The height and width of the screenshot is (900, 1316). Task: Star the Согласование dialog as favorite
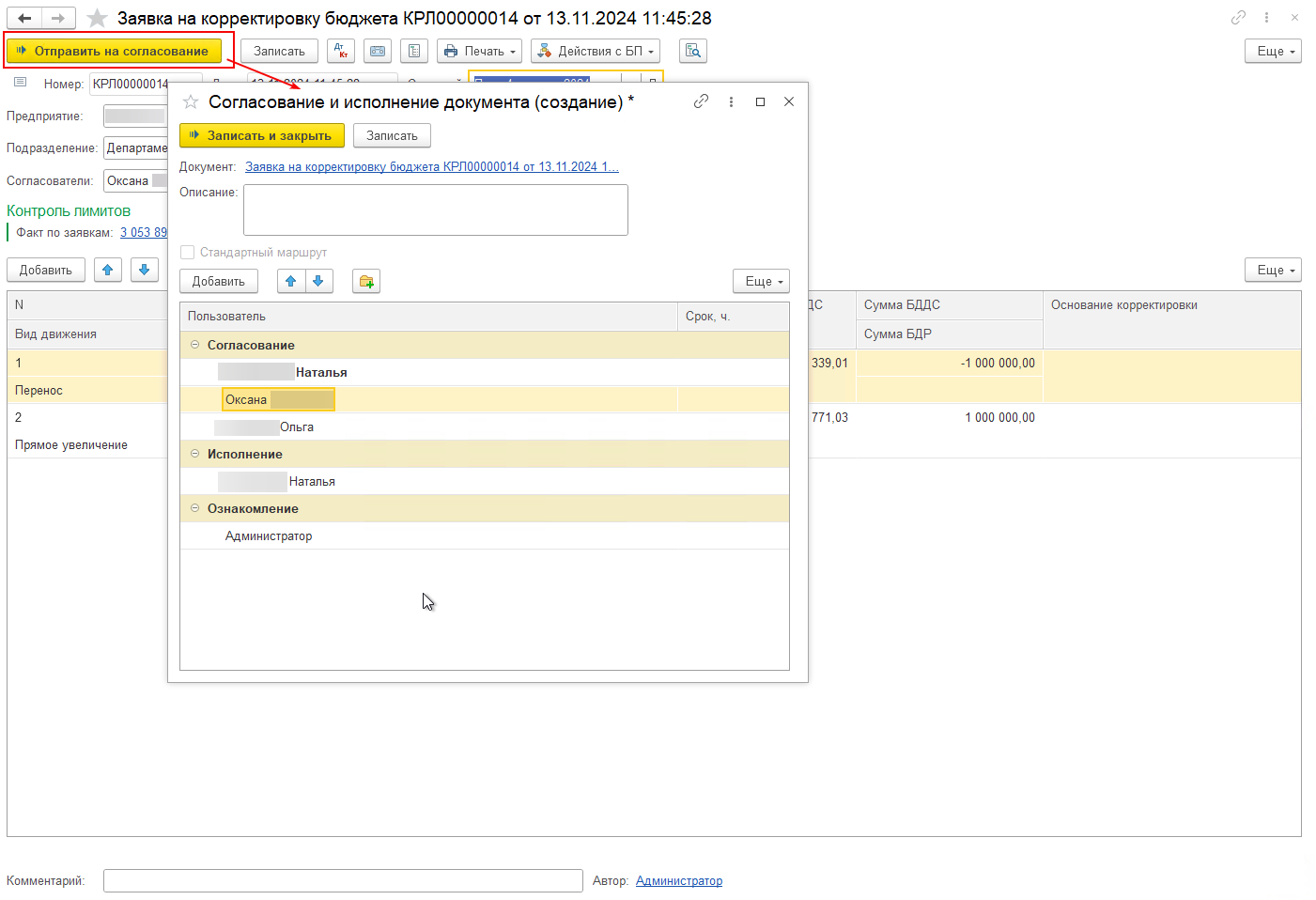coord(191,101)
